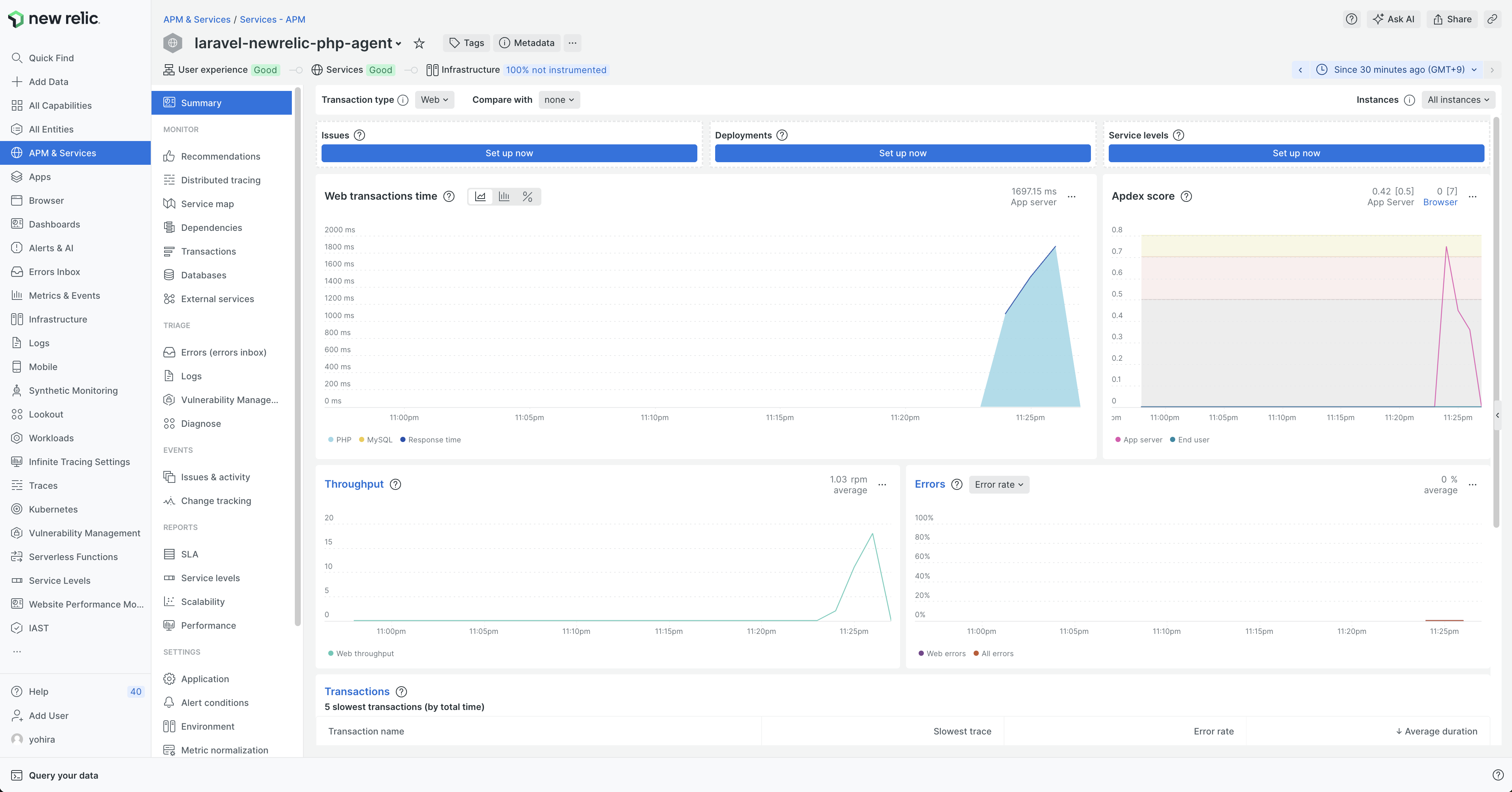Open the Web transactions time ellipsis menu

1072,197
